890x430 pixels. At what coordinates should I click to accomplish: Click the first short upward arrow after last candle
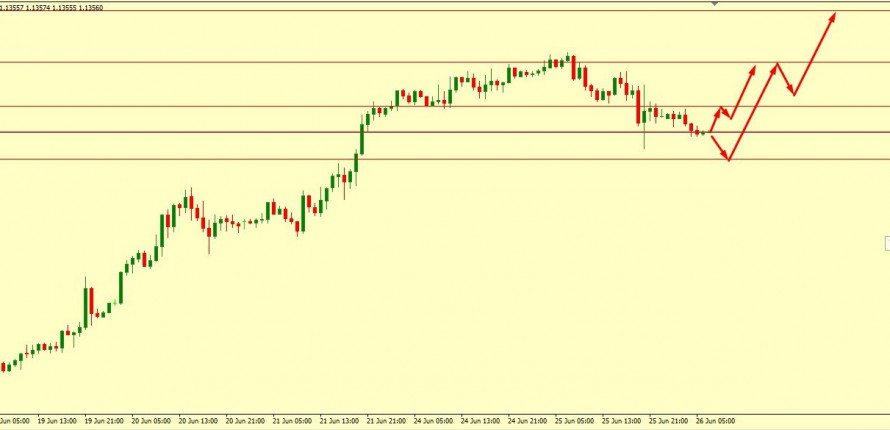pyautogui.click(x=714, y=119)
